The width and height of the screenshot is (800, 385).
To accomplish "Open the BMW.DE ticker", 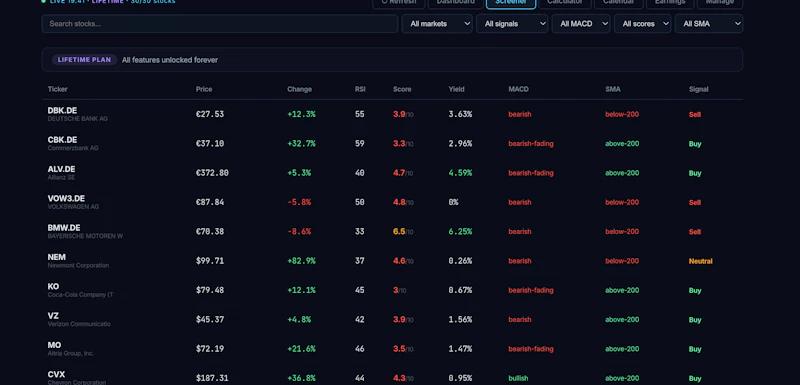I will point(64,228).
